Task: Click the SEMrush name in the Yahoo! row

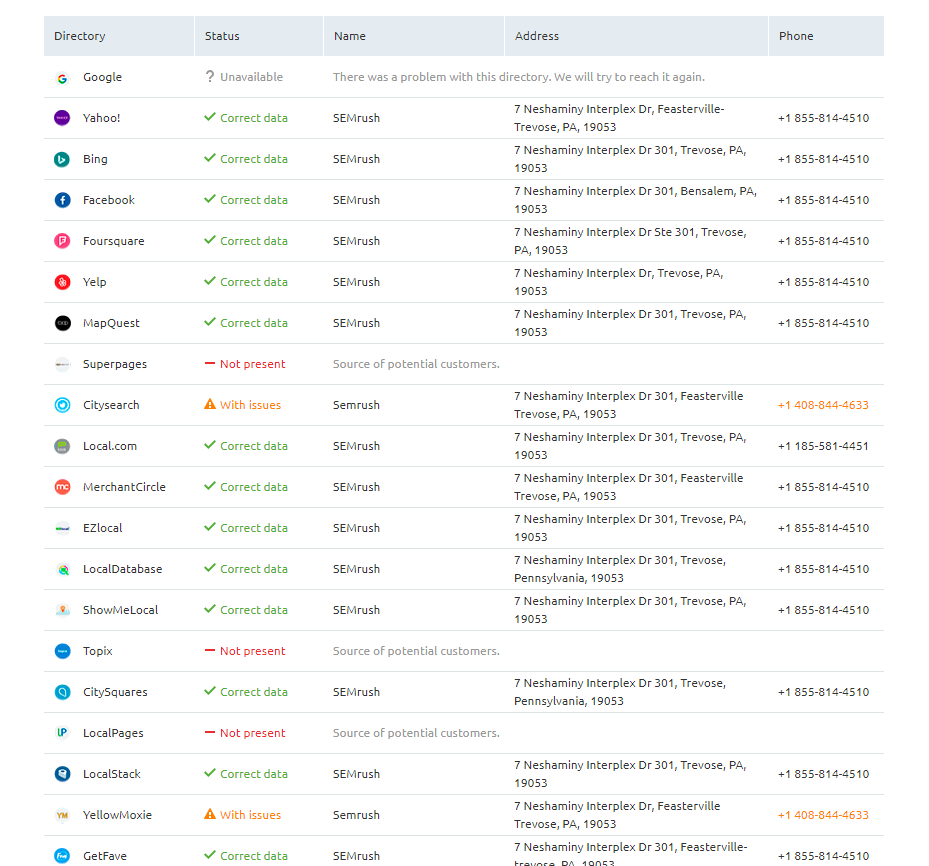Action: click(356, 117)
